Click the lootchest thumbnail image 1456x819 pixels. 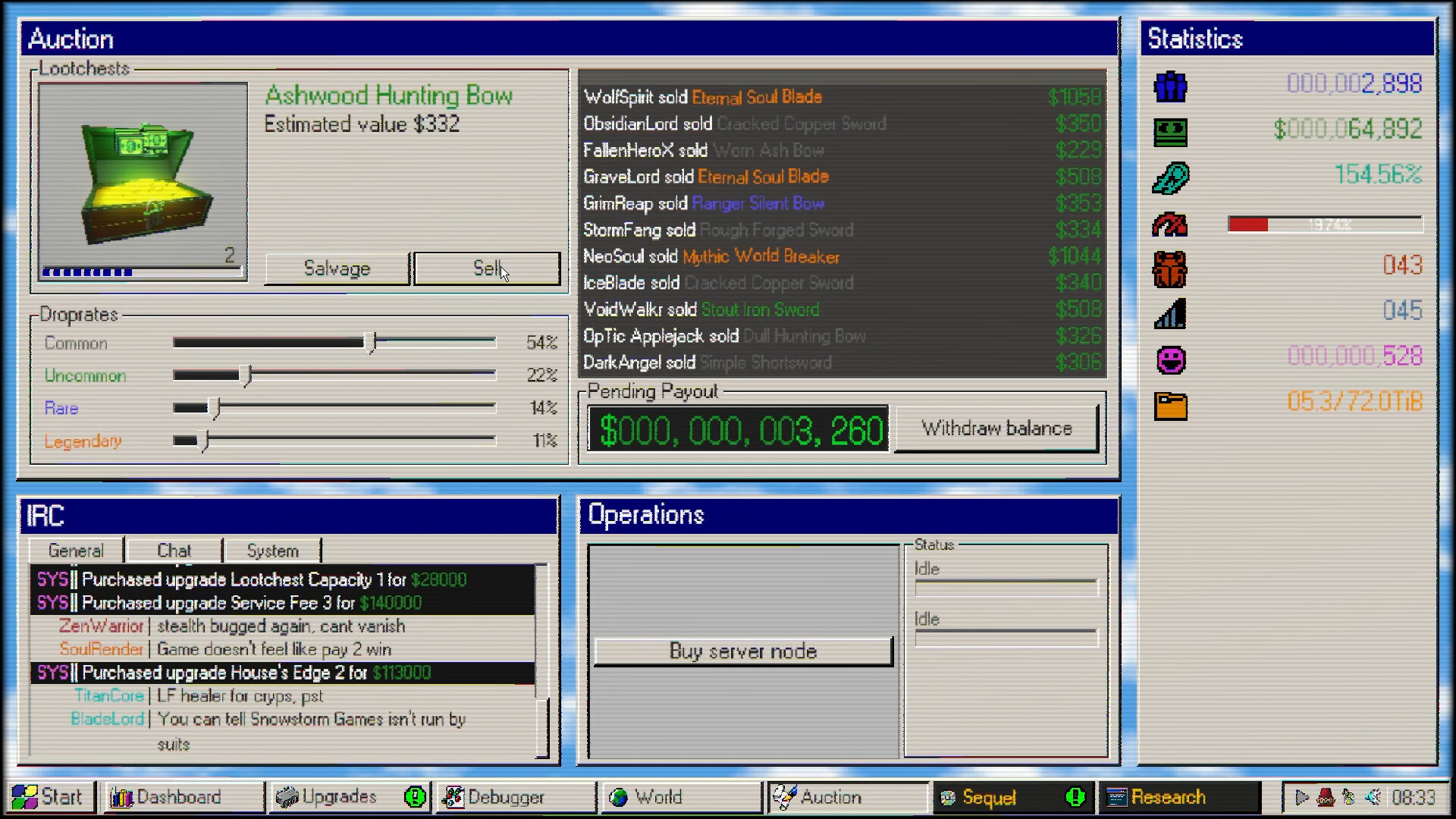pos(143,180)
